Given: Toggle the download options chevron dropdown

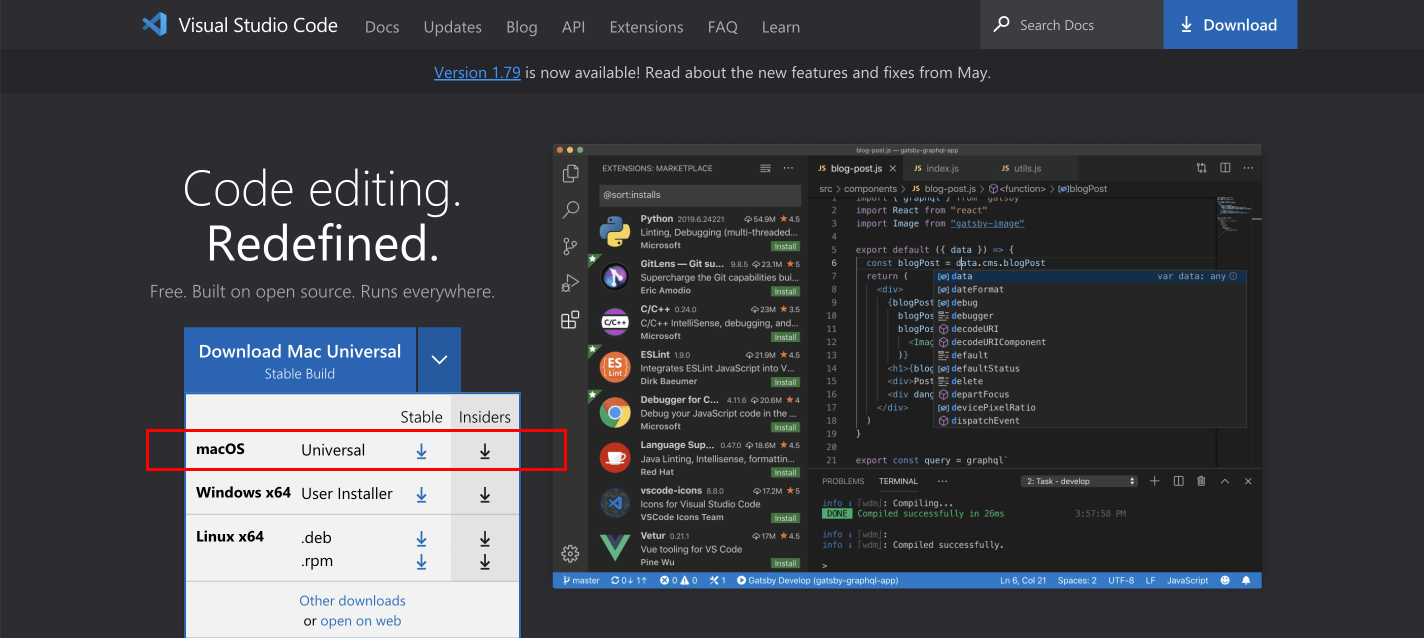Looking at the screenshot, I should pyautogui.click(x=439, y=360).
